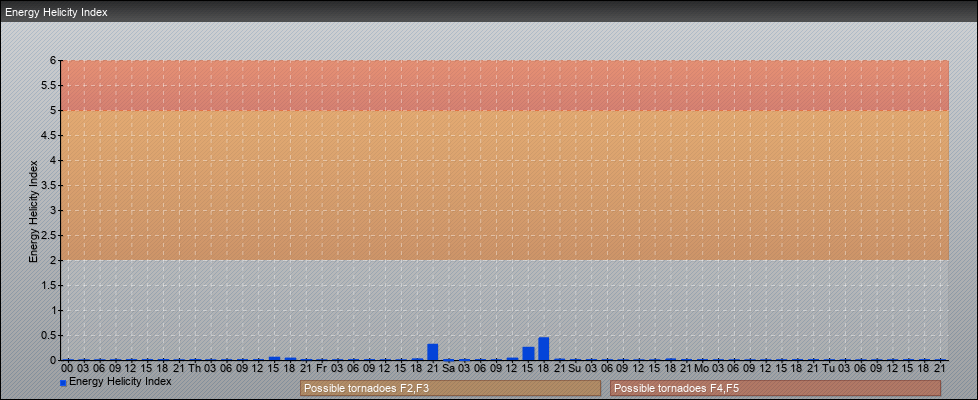Click the Mo day label on x-axis
Viewport: 978px width, 400px height.
(702, 368)
